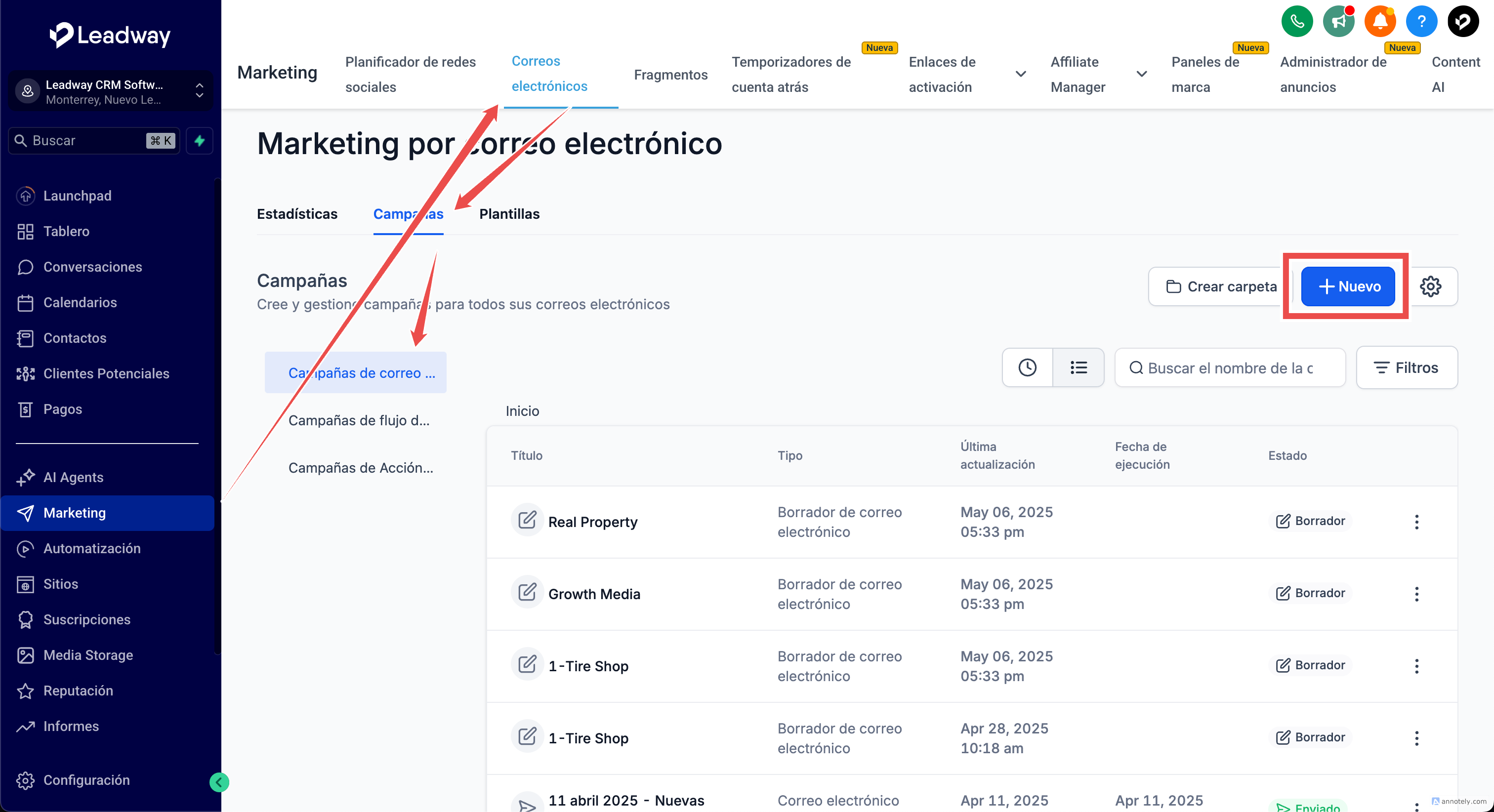Switch to Plantillas tab

click(x=509, y=214)
